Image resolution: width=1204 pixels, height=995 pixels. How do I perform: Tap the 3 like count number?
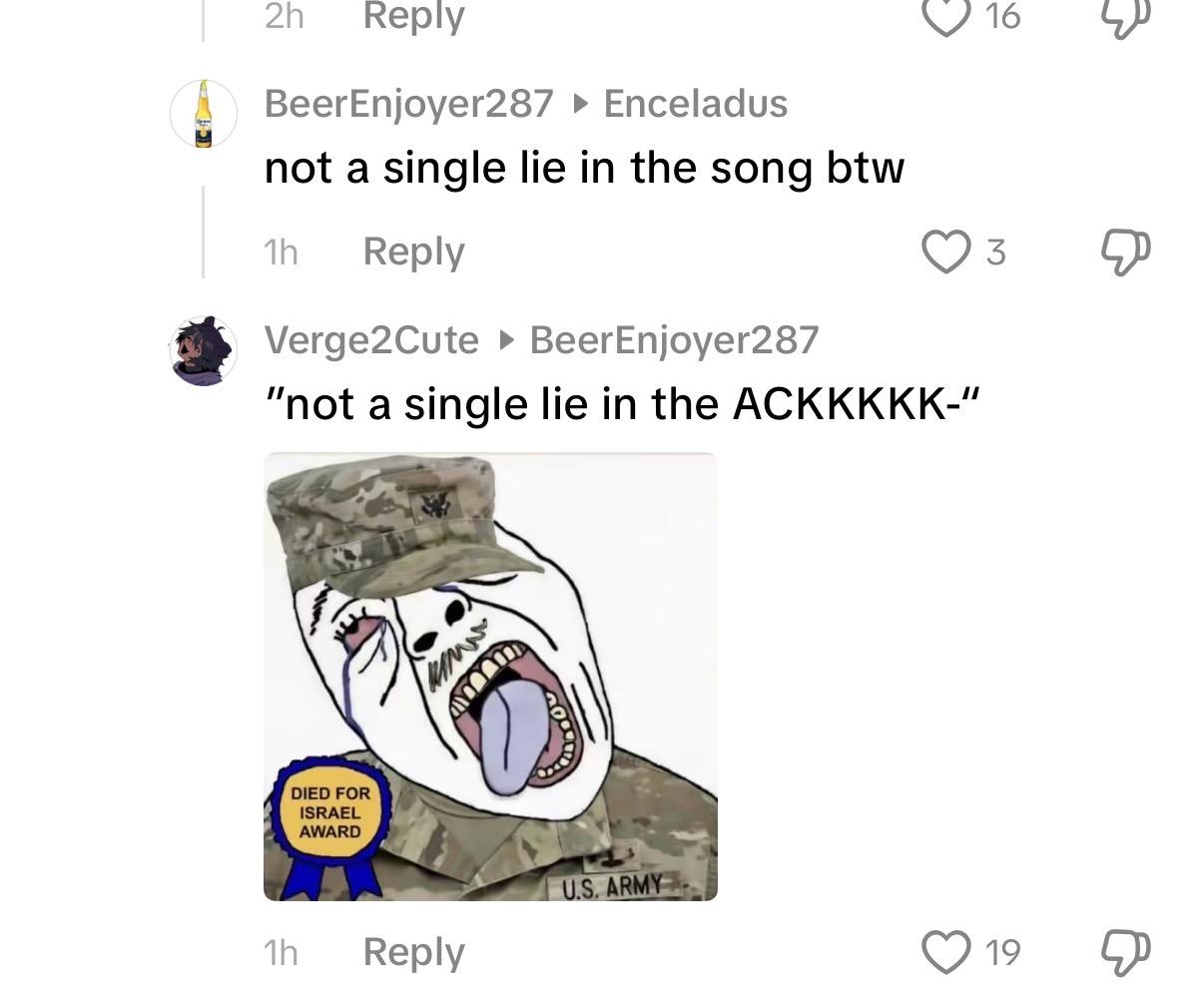995,252
